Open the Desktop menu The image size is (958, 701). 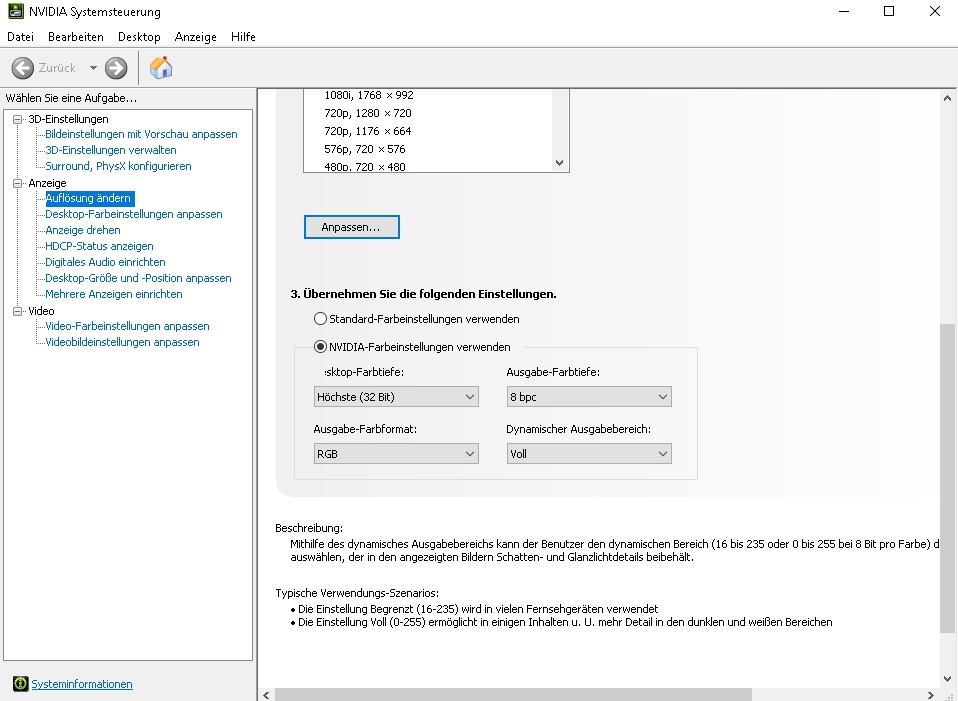pos(139,37)
